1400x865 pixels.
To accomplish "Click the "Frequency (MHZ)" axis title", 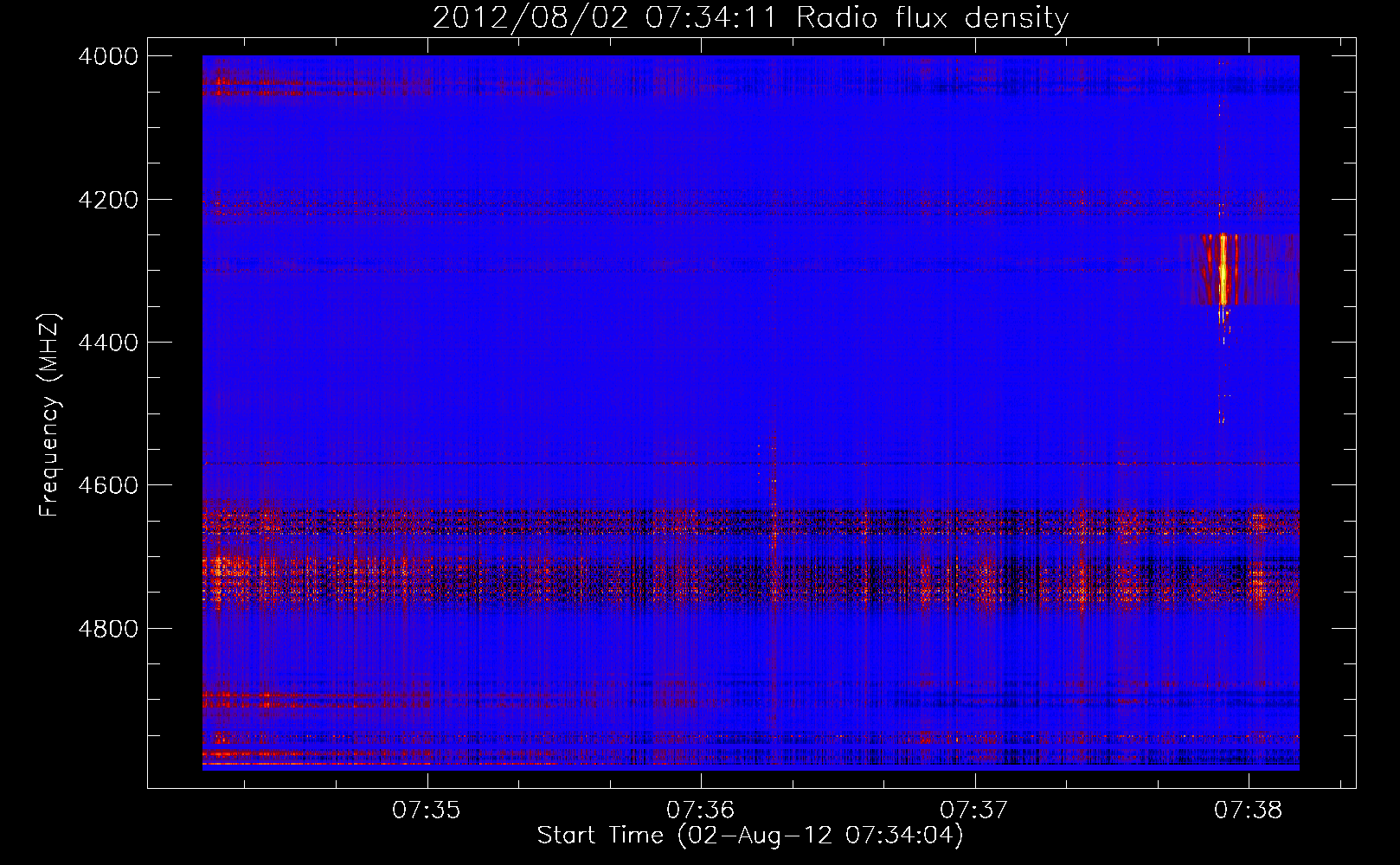I will [x=50, y=414].
